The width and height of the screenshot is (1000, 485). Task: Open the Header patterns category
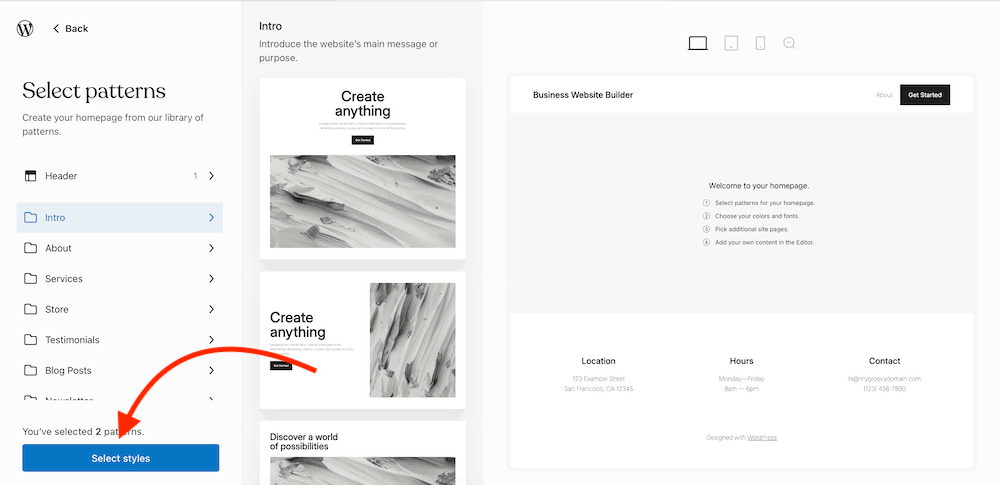(x=120, y=175)
